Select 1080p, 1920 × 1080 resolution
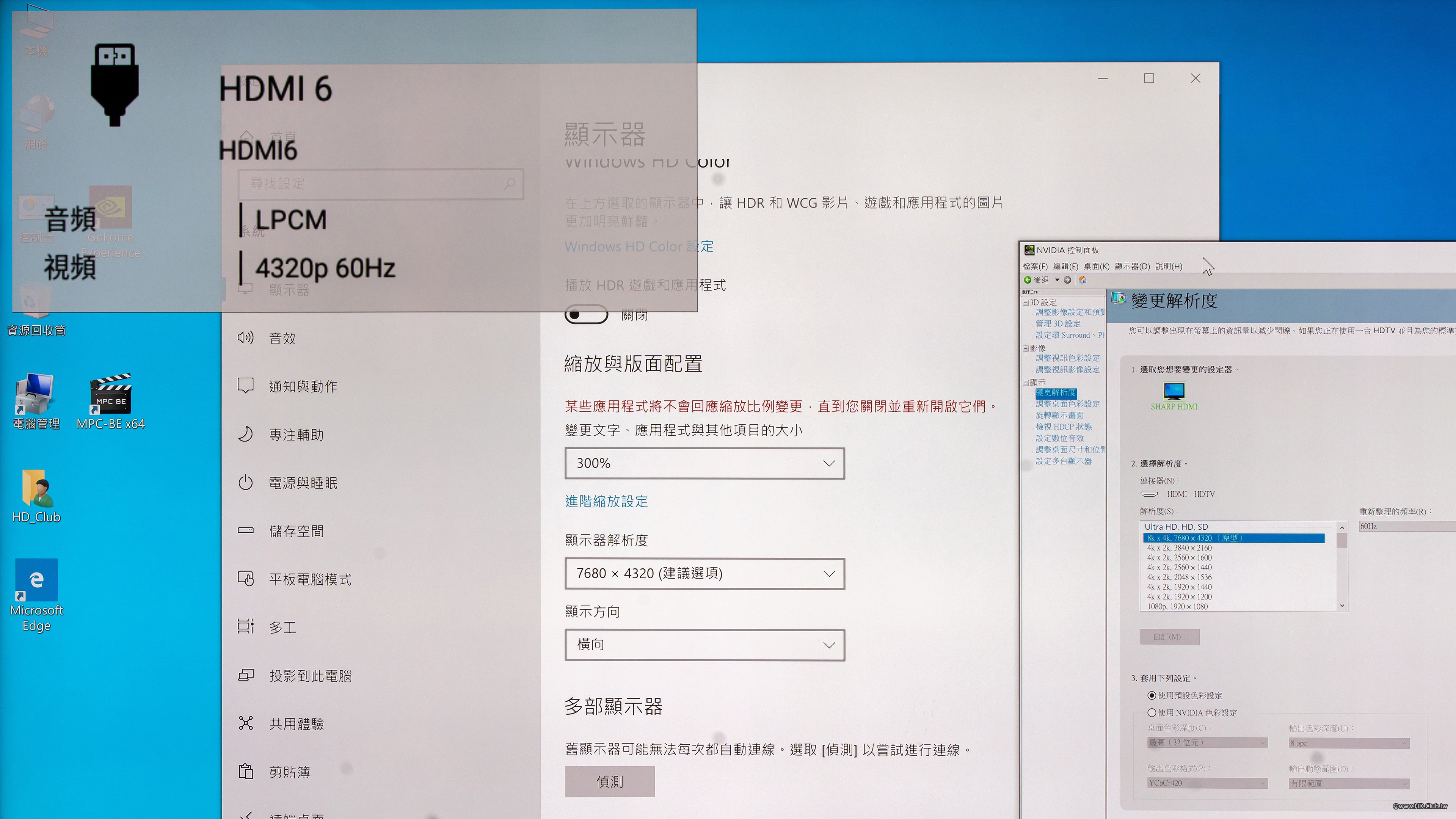The width and height of the screenshot is (1456, 819). (x=1177, y=607)
